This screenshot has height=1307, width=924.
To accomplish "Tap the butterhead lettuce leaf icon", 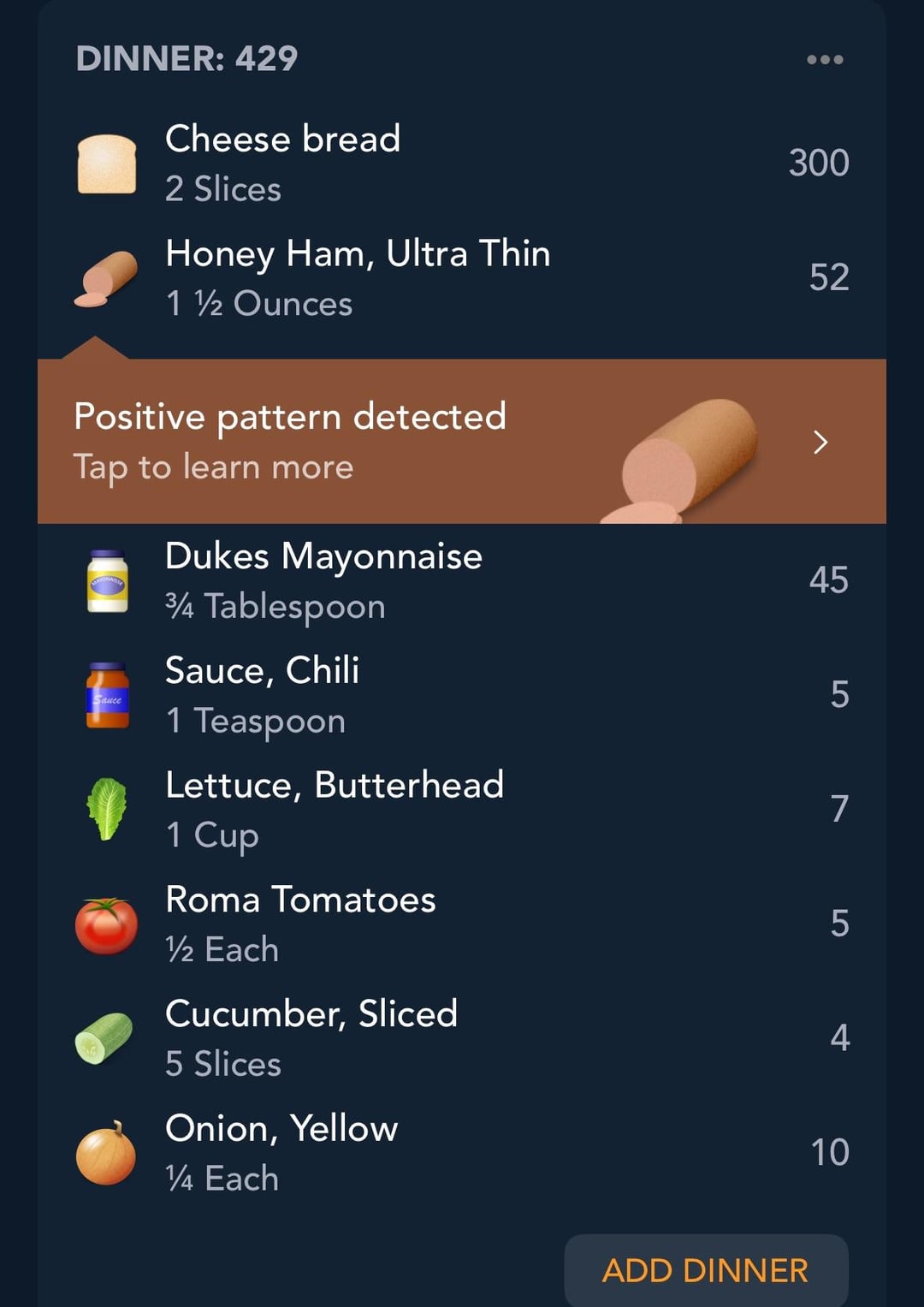I will tap(107, 809).
